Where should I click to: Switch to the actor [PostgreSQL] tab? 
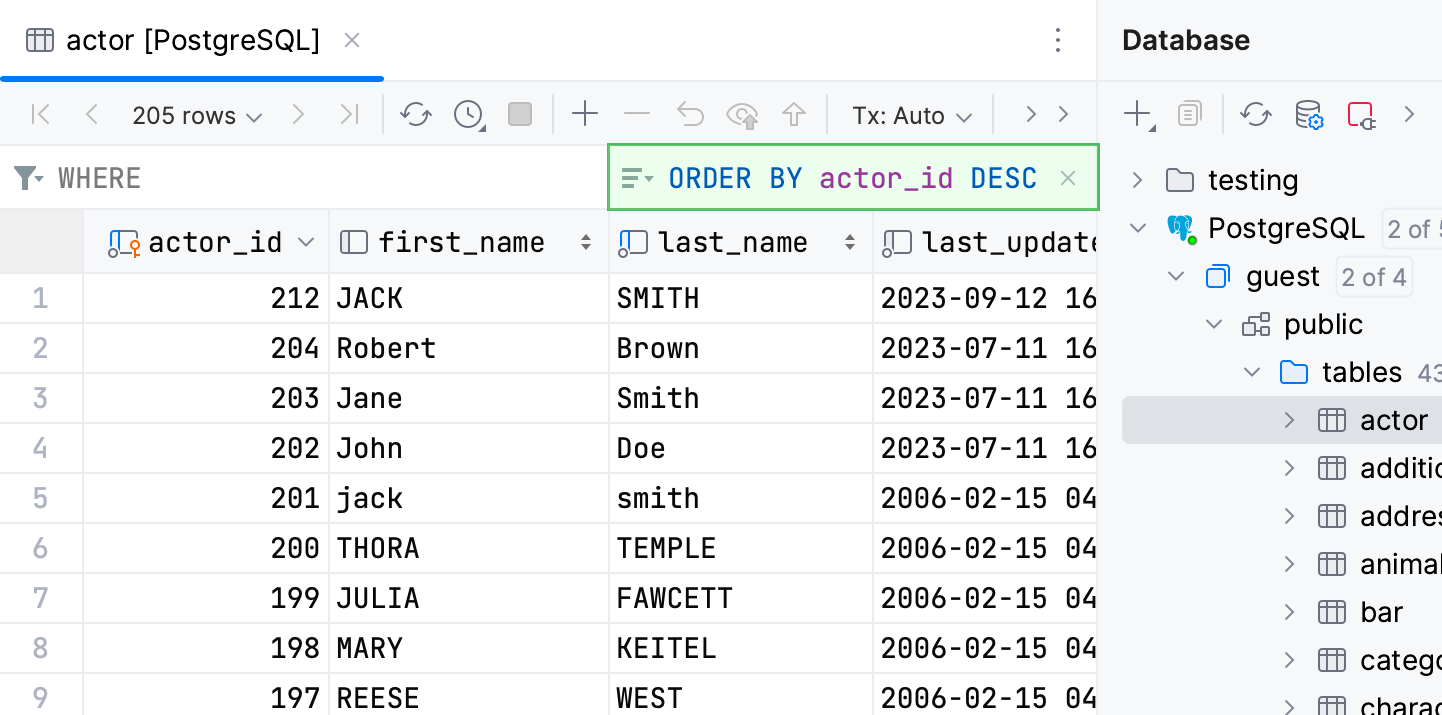[x=190, y=40]
